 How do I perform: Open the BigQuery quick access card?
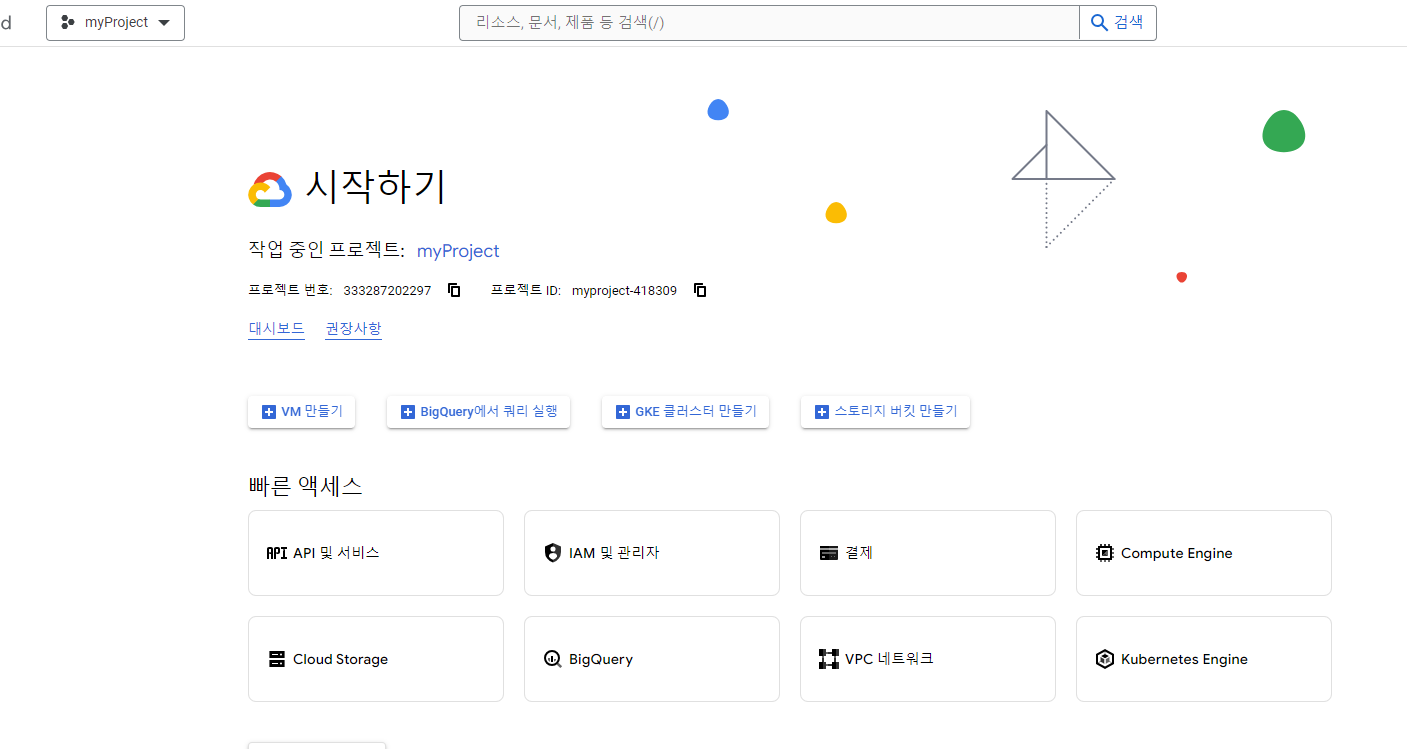point(652,659)
